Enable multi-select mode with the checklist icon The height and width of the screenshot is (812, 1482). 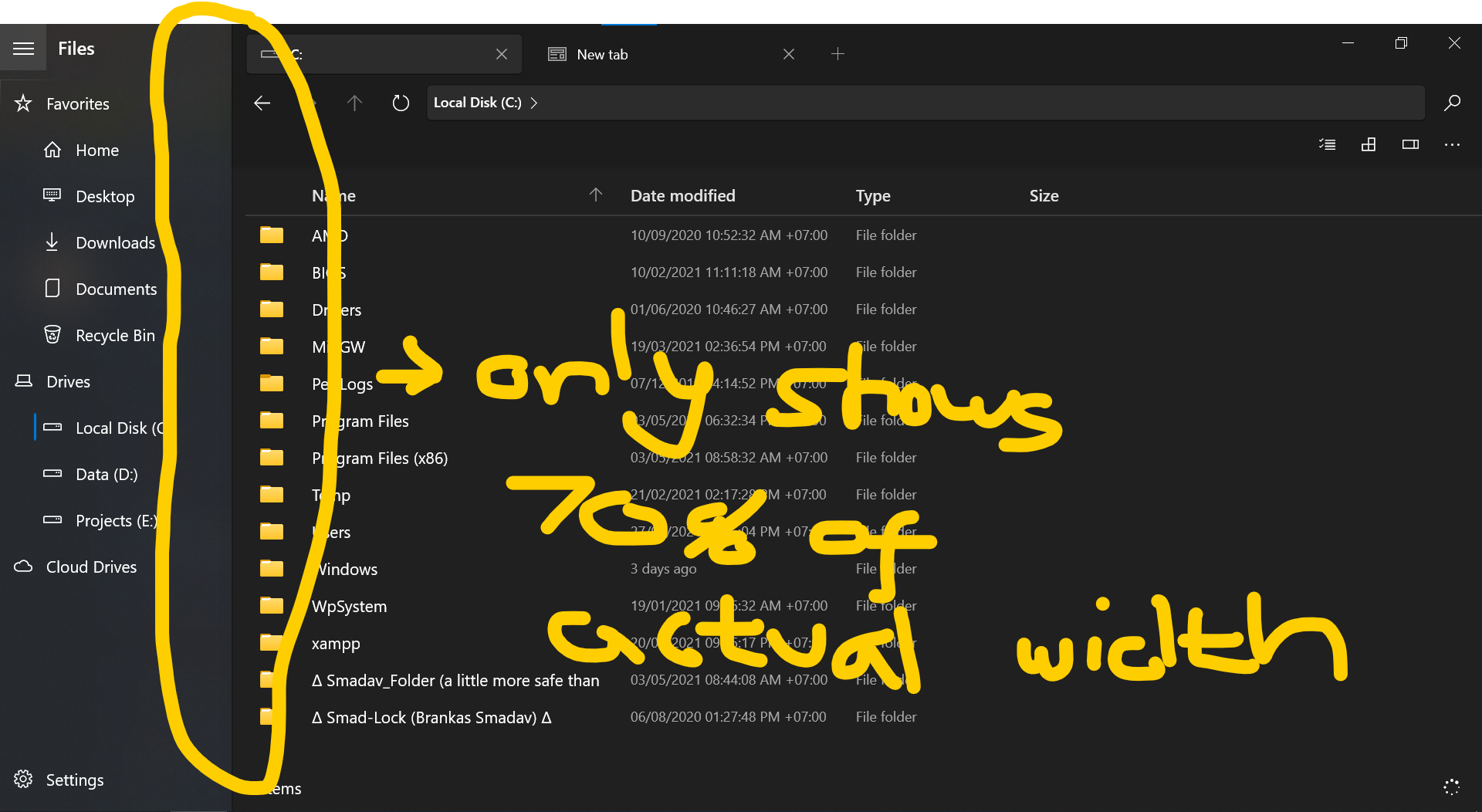(x=1327, y=144)
